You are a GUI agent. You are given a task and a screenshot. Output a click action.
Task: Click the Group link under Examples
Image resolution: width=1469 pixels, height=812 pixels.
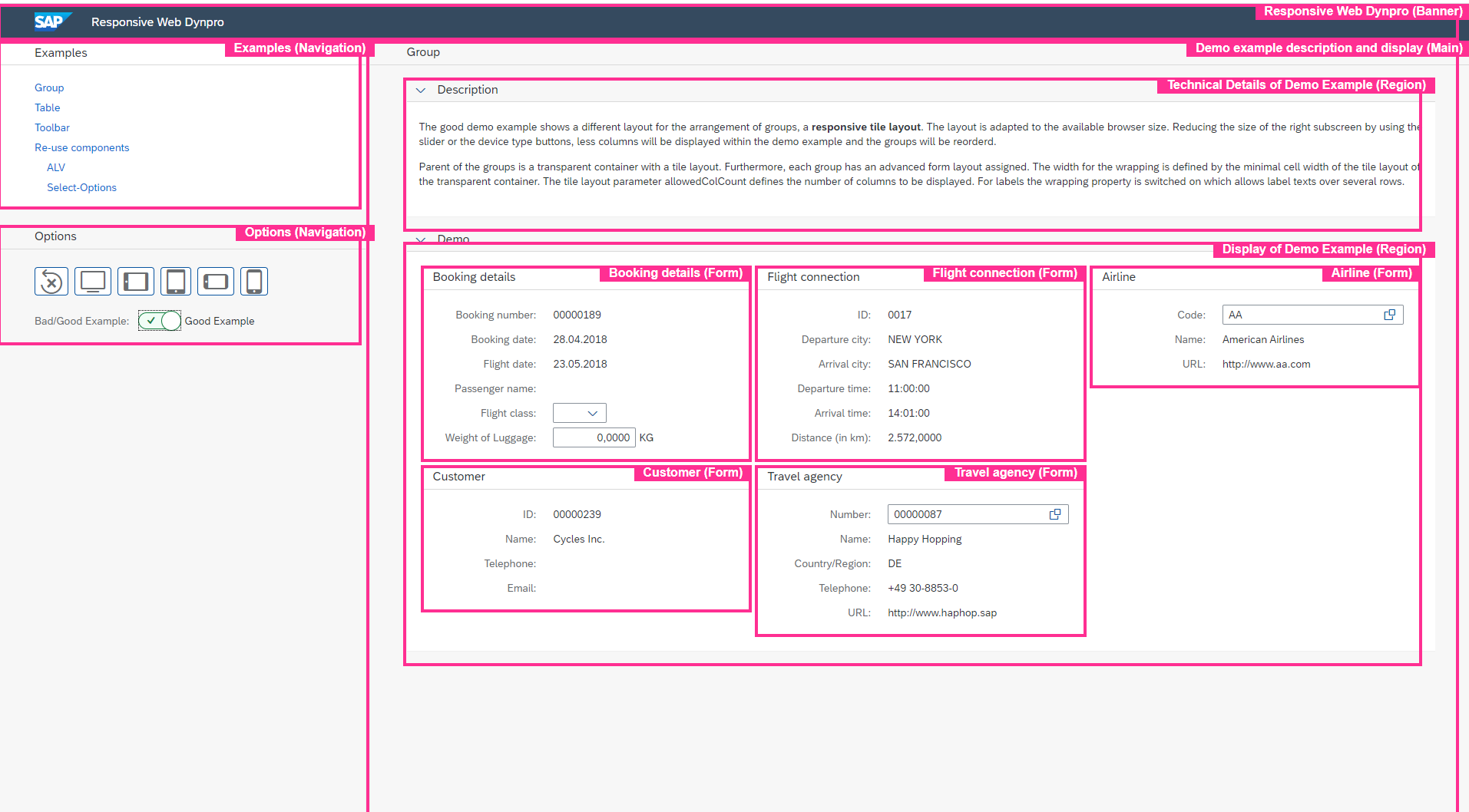[x=49, y=87]
